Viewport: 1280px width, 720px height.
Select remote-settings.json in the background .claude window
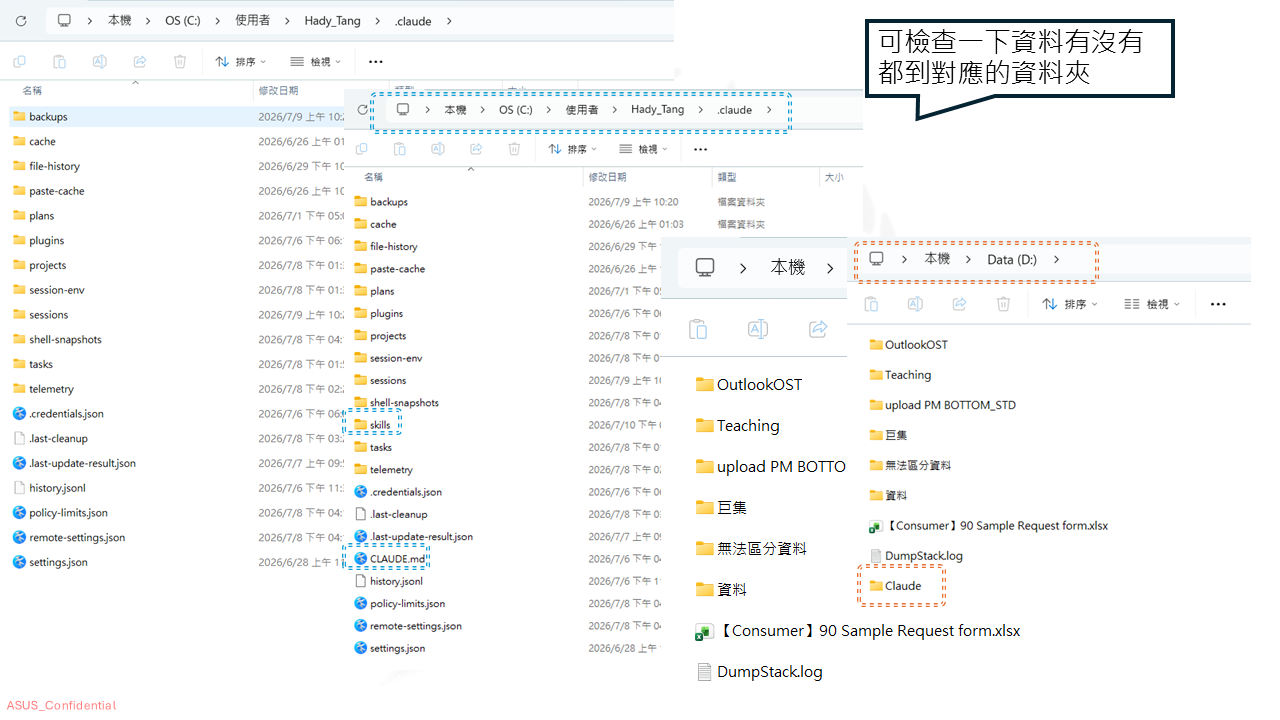coord(69,537)
